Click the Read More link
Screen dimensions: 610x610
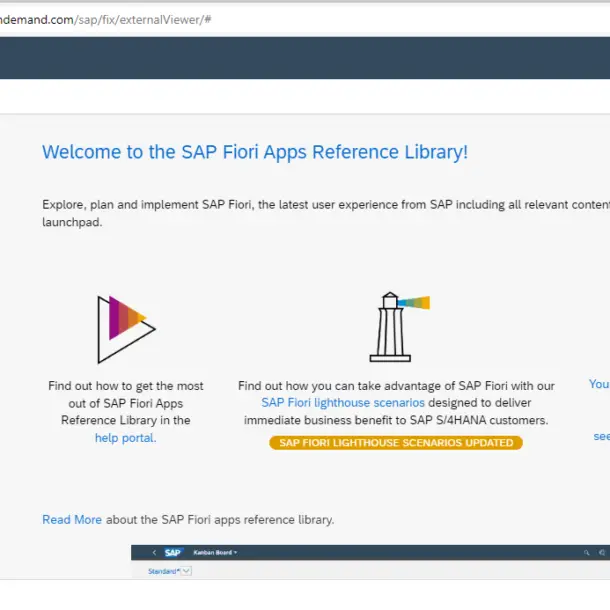72,520
